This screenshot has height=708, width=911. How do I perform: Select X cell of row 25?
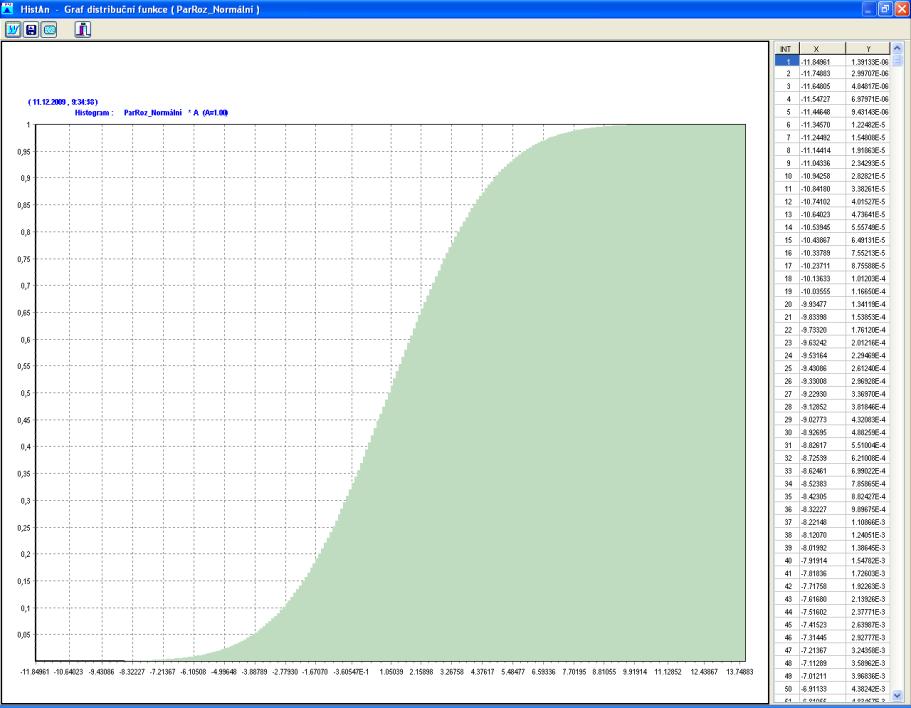[822, 368]
